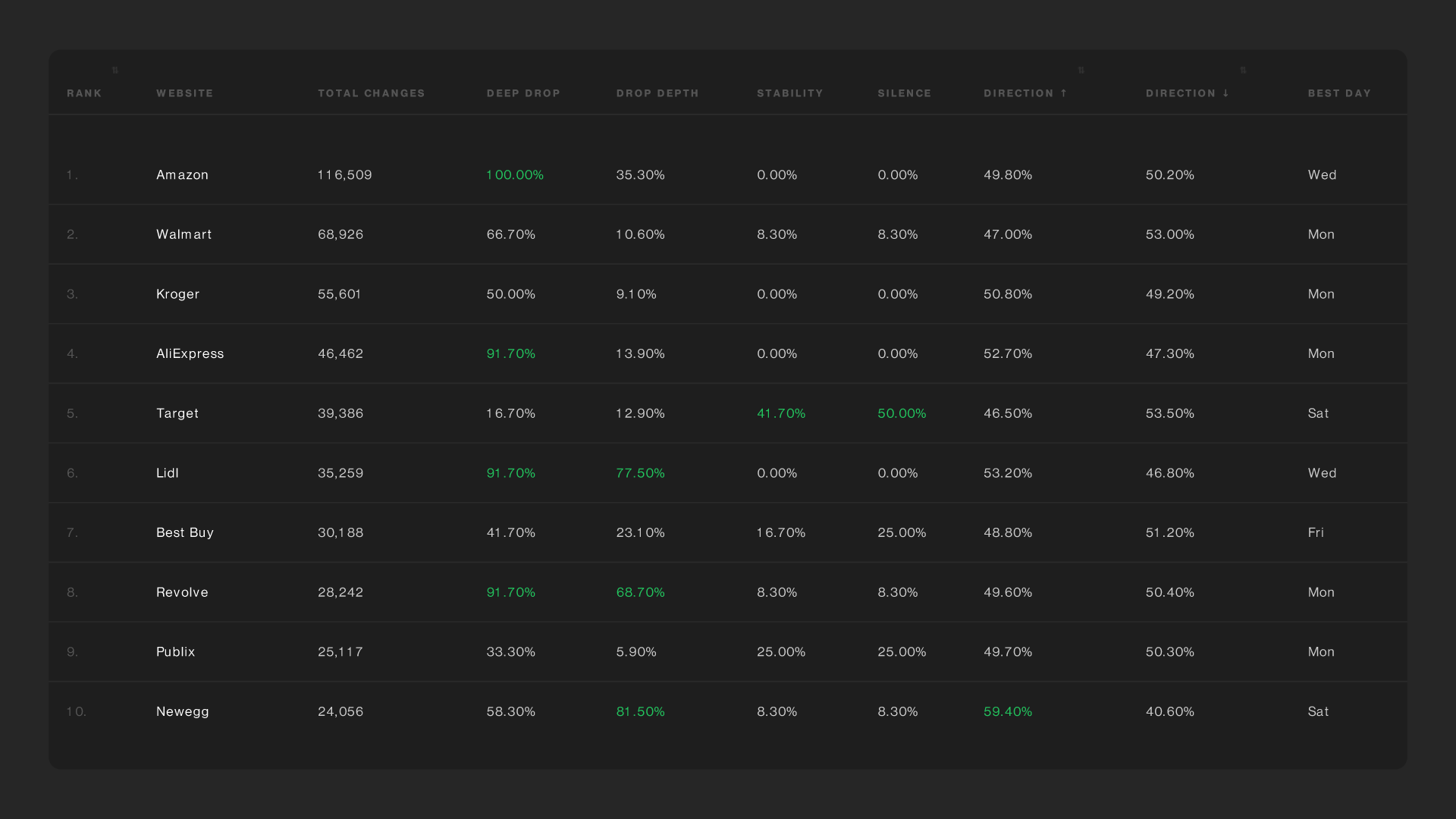Open the Walmart website row
1456x819 pixels.
pos(184,234)
